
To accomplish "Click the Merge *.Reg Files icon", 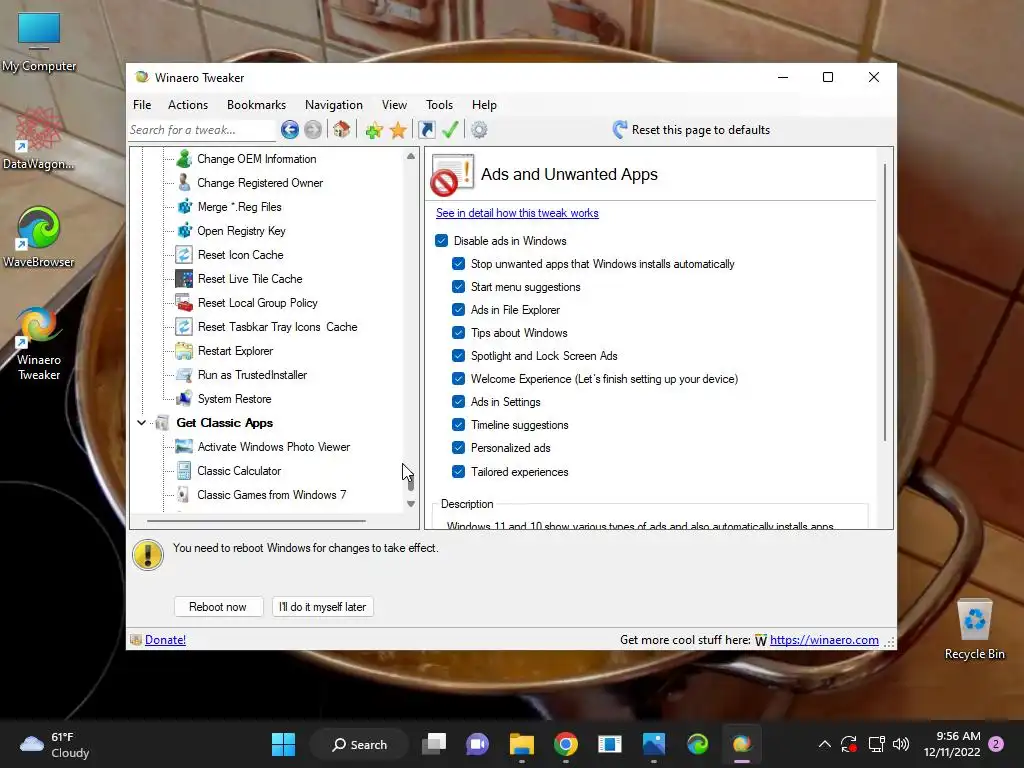I will pyautogui.click(x=185, y=207).
